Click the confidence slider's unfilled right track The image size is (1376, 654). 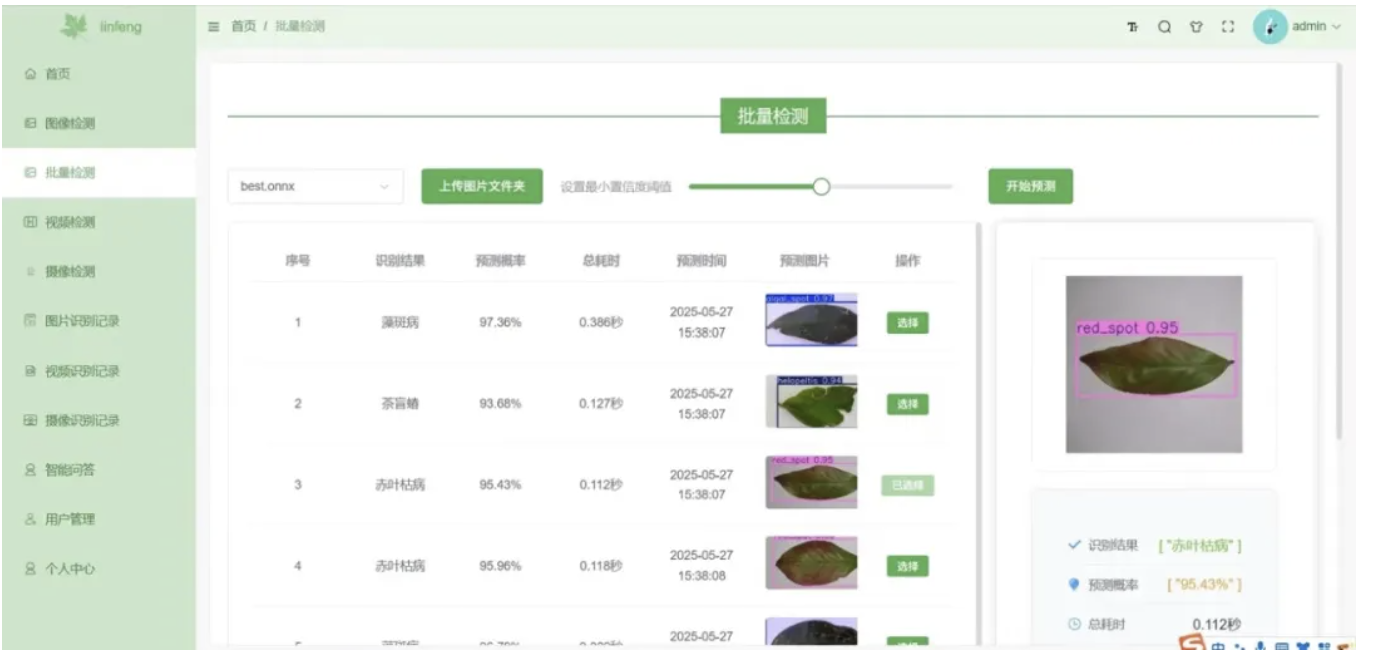tap(891, 186)
